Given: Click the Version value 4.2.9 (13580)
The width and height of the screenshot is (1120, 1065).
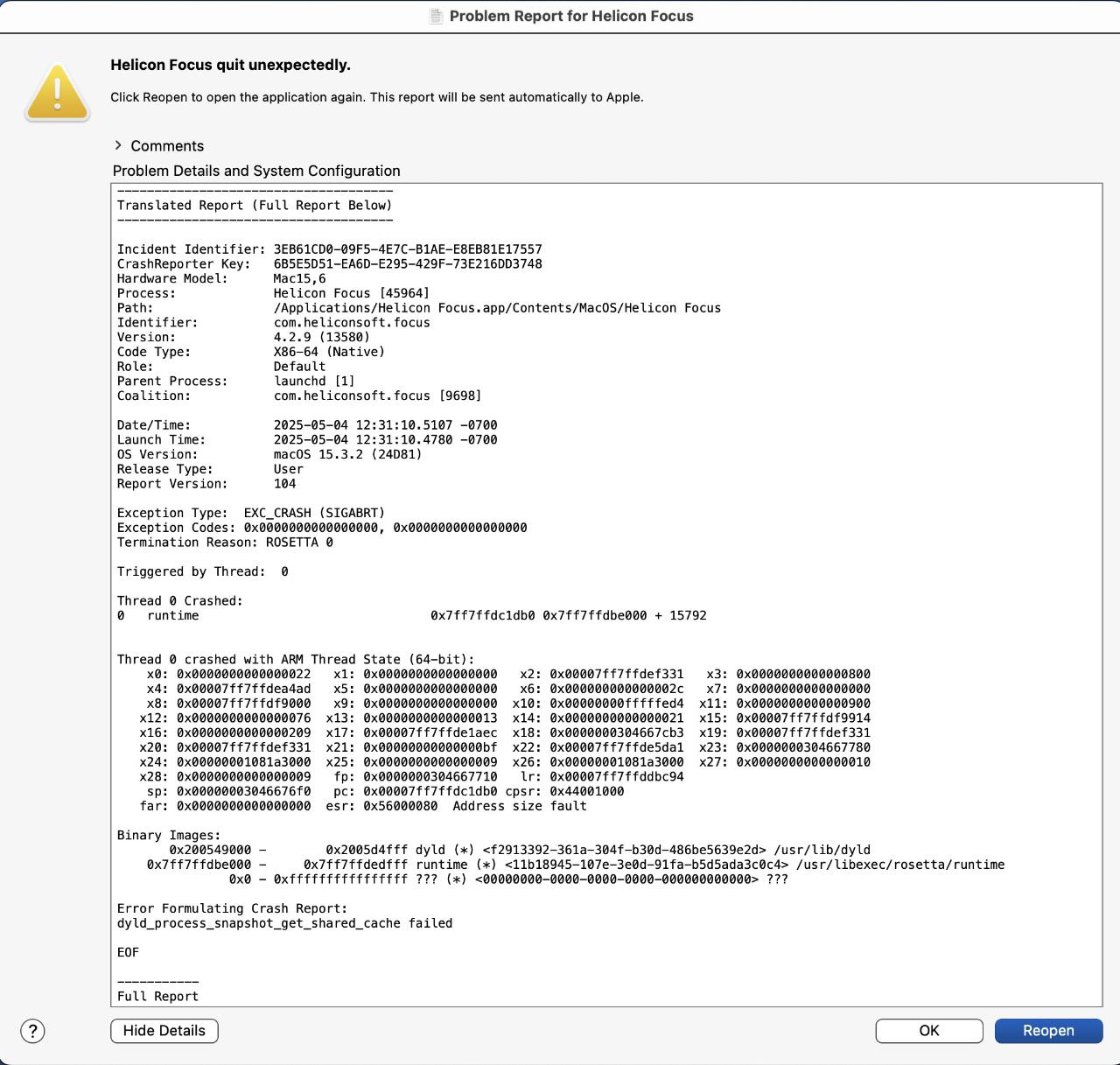Looking at the screenshot, I should [x=322, y=337].
